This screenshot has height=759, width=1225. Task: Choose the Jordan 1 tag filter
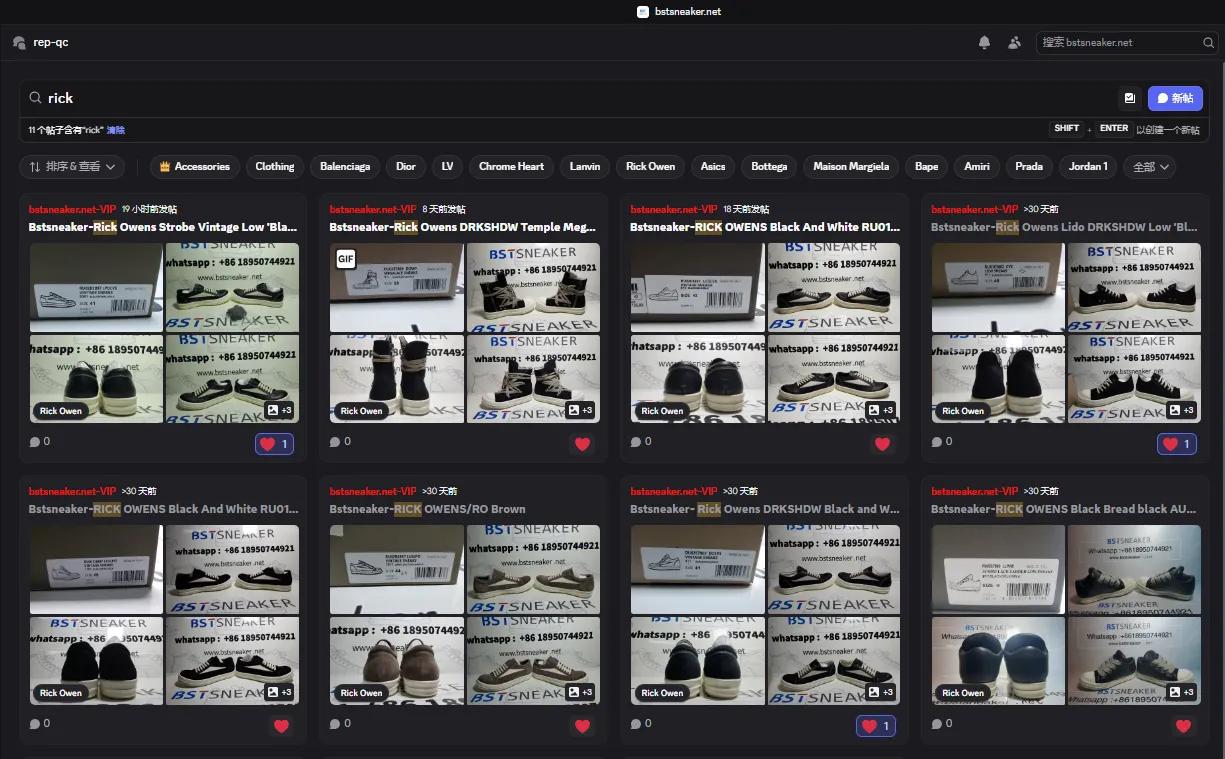[1088, 166]
